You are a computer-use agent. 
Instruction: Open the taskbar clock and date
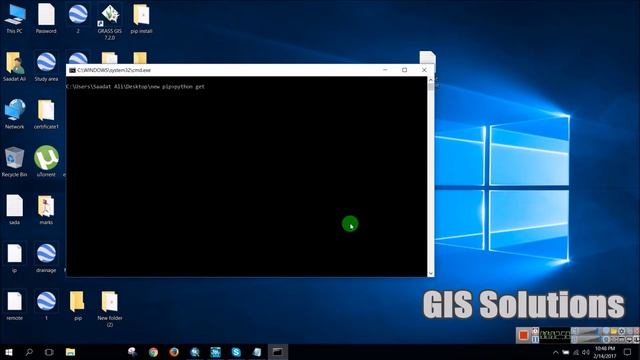(605, 352)
